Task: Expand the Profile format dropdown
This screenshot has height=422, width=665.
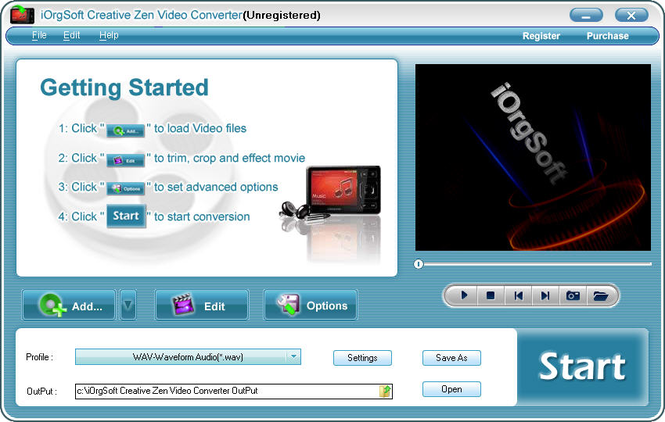Action: click(293, 357)
